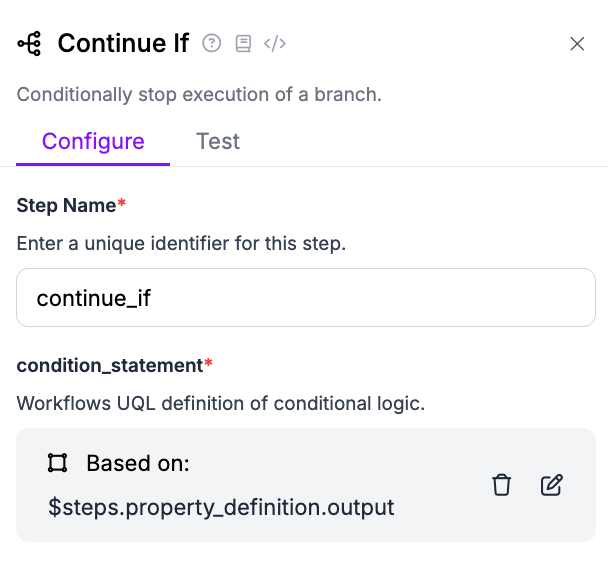608x570 pixels.
Task: Click the condition_statement field label
Action: [109, 365]
